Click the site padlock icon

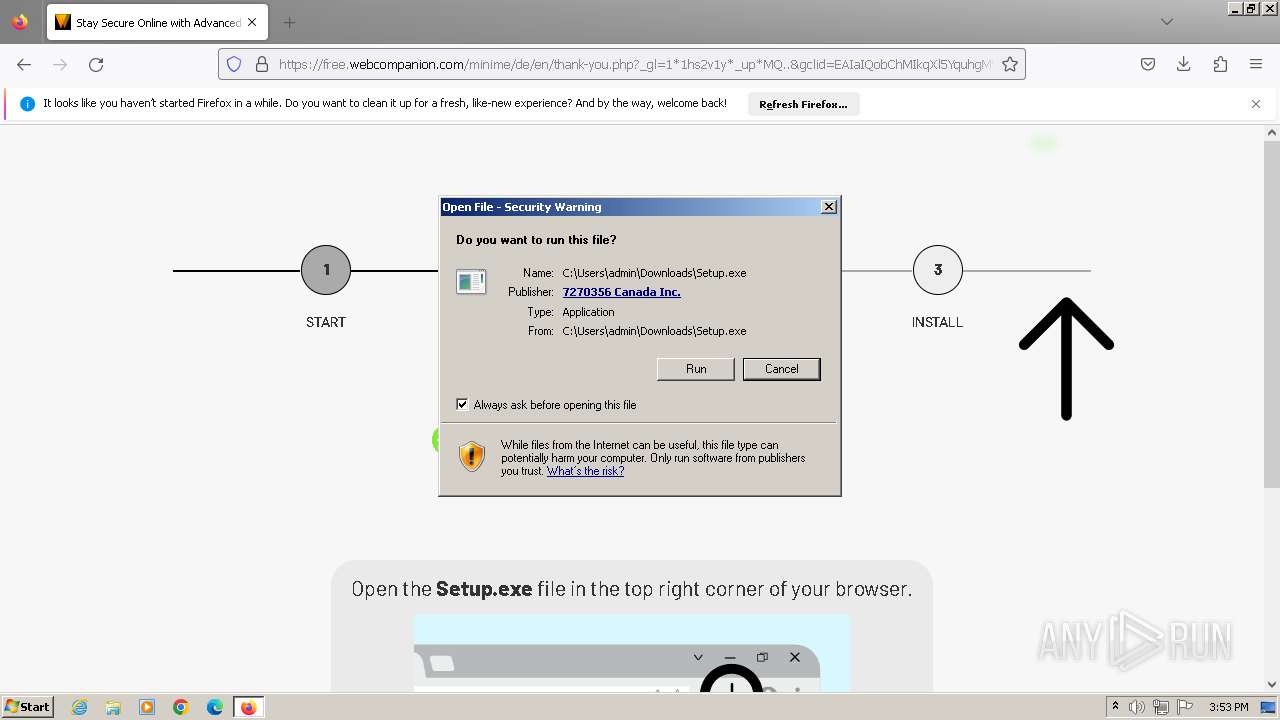pyautogui.click(x=262, y=64)
